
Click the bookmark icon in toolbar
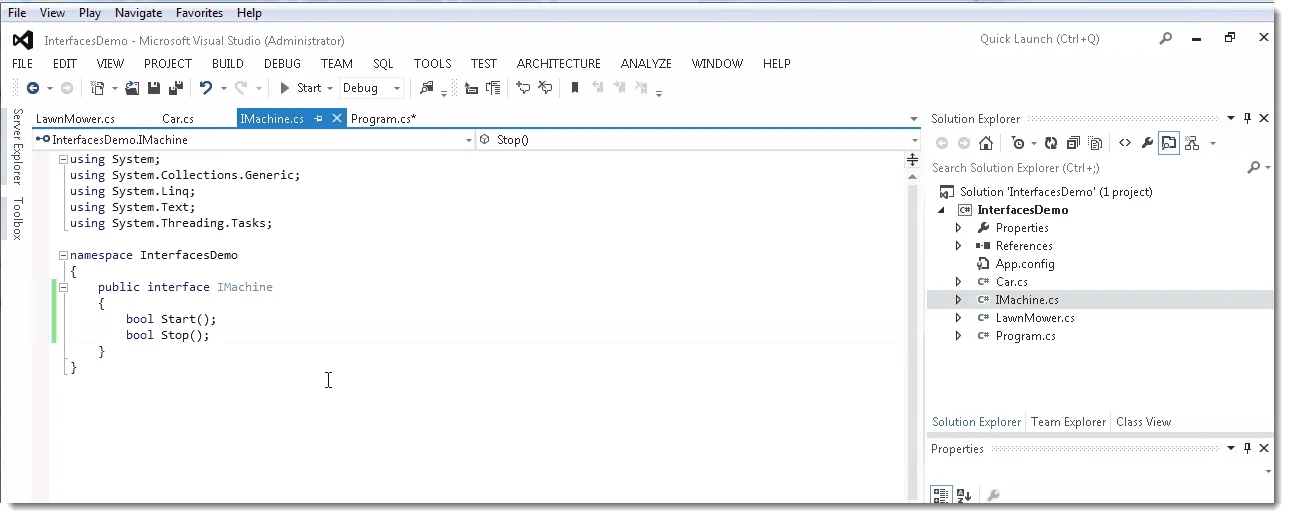[x=575, y=88]
